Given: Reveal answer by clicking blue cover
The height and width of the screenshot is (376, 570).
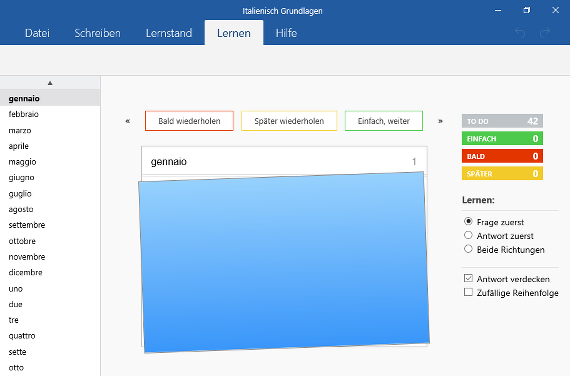Looking at the screenshot, I should 284,262.
